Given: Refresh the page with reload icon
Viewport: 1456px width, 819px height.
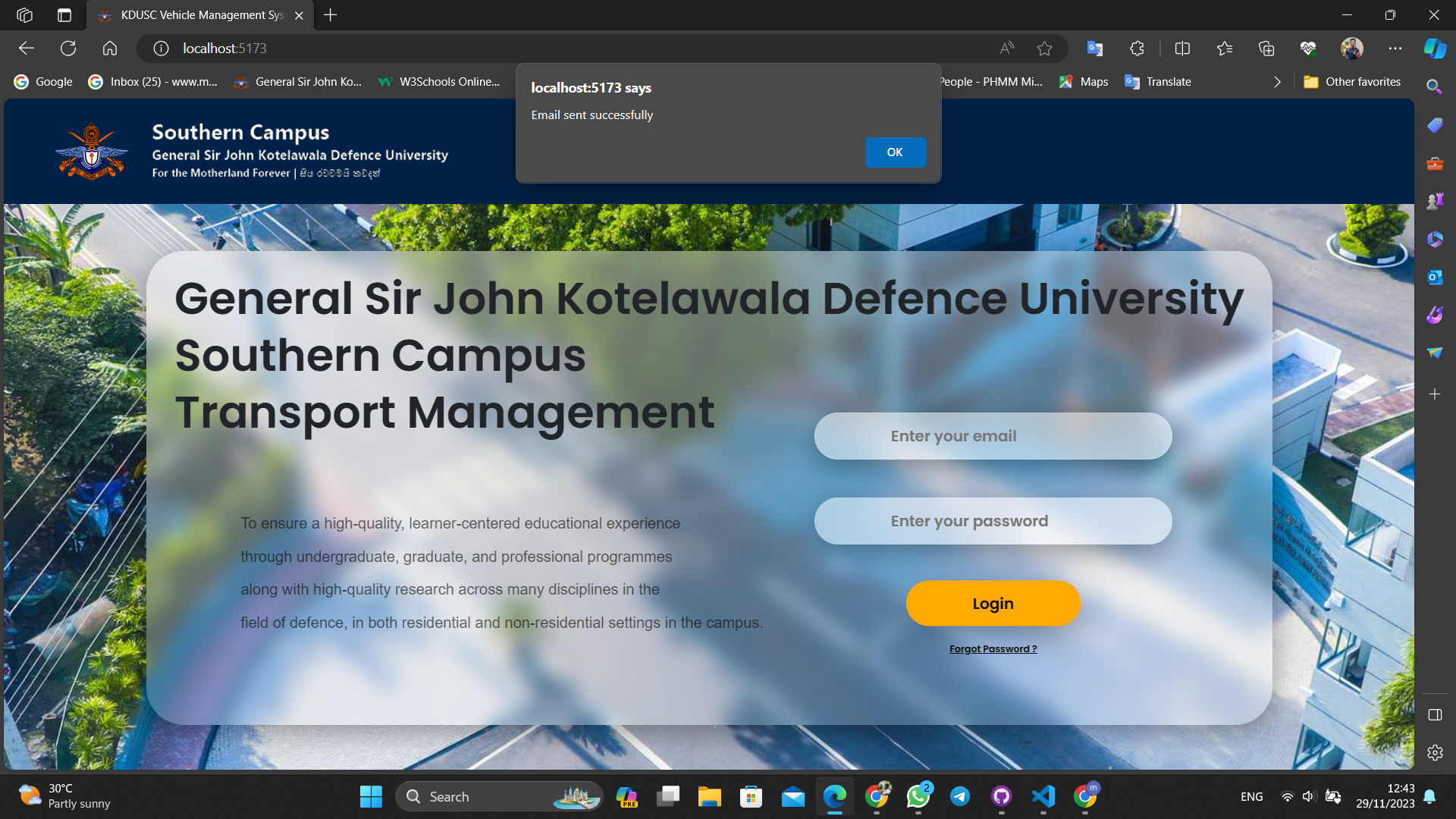Looking at the screenshot, I should click(x=68, y=49).
